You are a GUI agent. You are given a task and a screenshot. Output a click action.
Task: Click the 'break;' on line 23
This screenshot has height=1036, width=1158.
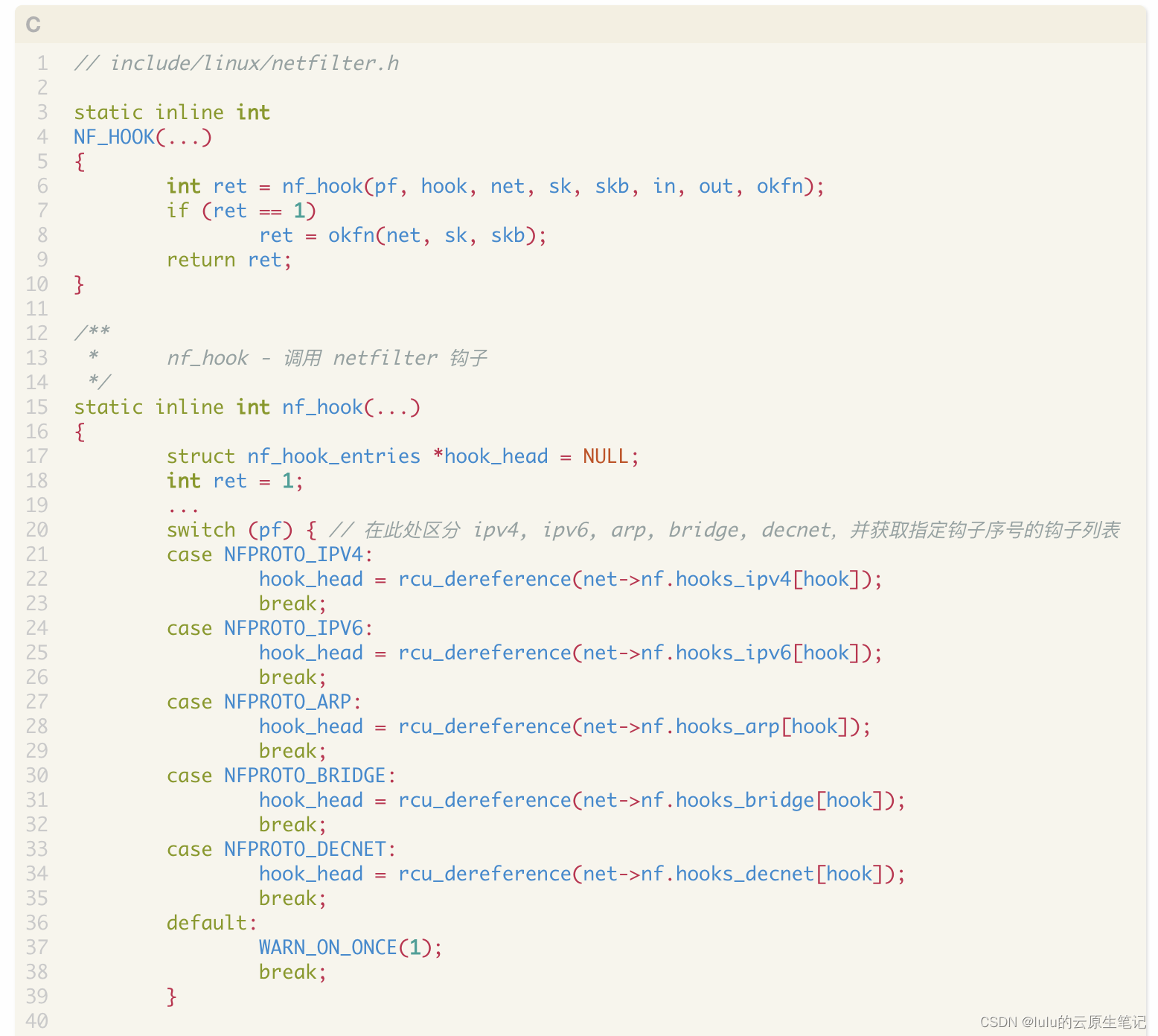pyautogui.click(x=292, y=604)
